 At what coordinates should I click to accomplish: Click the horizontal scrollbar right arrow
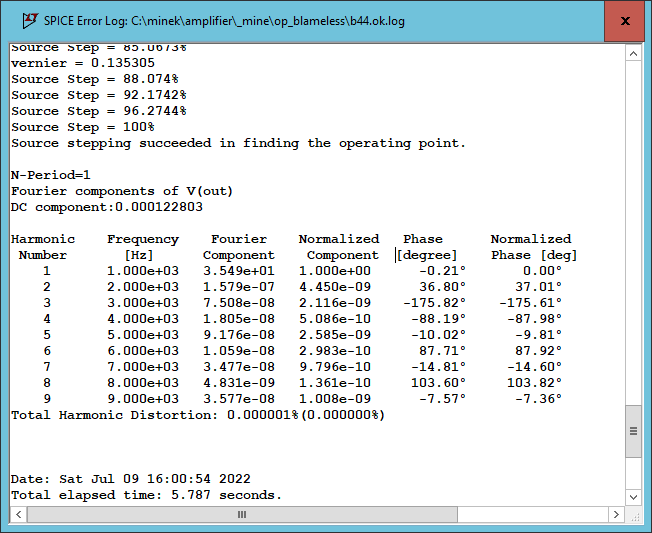coord(616,514)
